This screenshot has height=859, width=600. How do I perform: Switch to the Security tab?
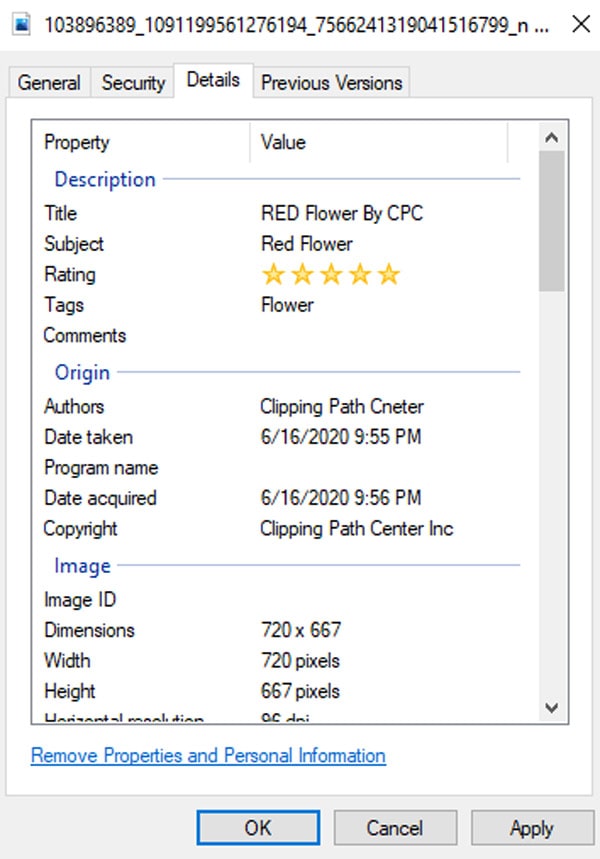pos(132,83)
